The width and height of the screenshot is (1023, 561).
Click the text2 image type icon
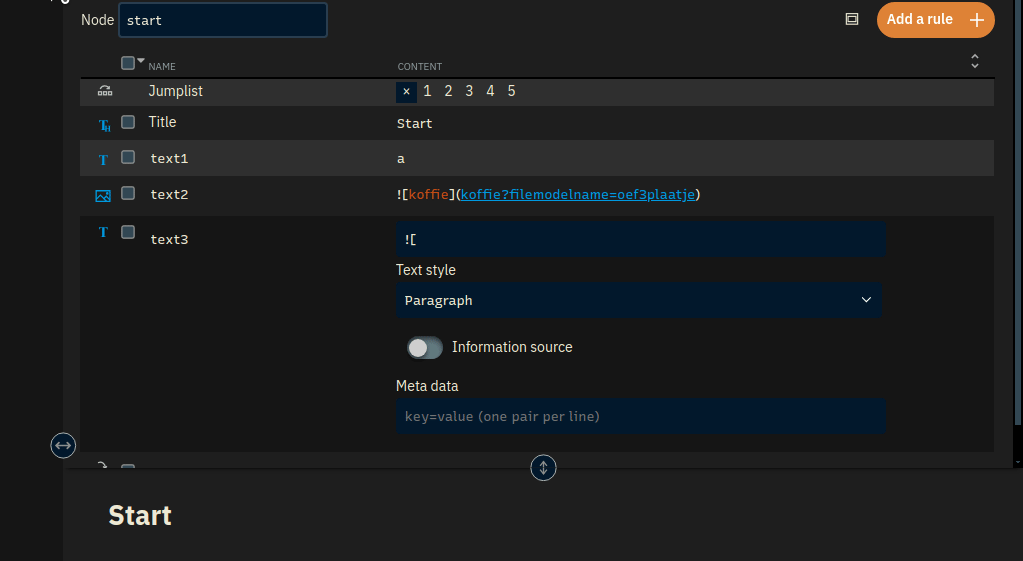(x=103, y=196)
